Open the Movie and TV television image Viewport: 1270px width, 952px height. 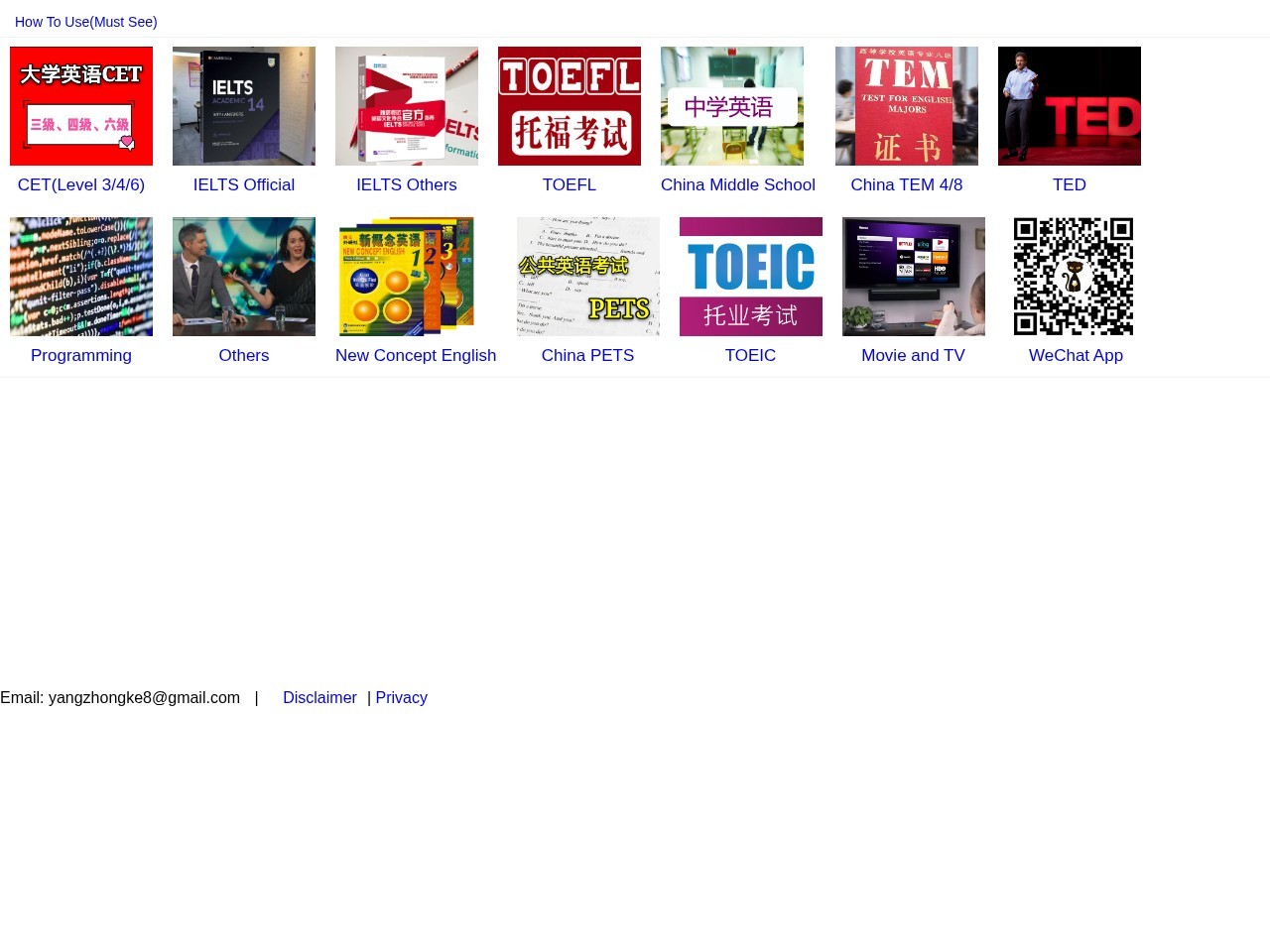(x=914, y=277)
